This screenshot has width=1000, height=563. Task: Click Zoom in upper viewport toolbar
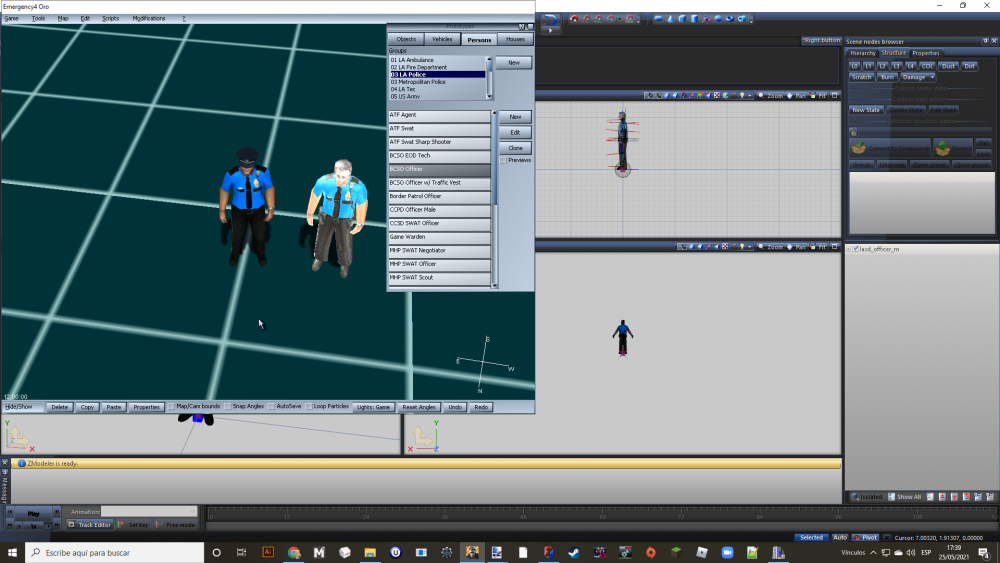click(771, 96)
